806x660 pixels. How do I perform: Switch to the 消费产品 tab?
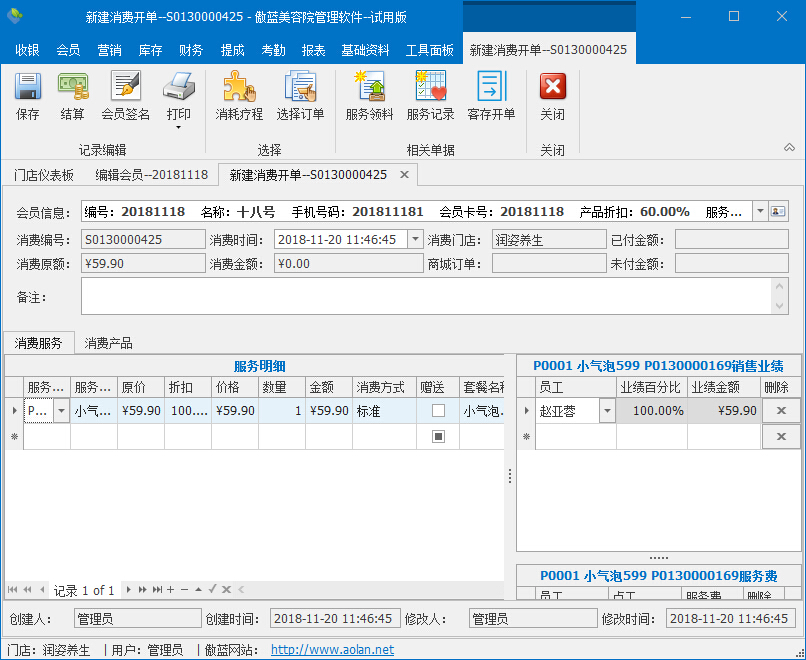point(108,343)
